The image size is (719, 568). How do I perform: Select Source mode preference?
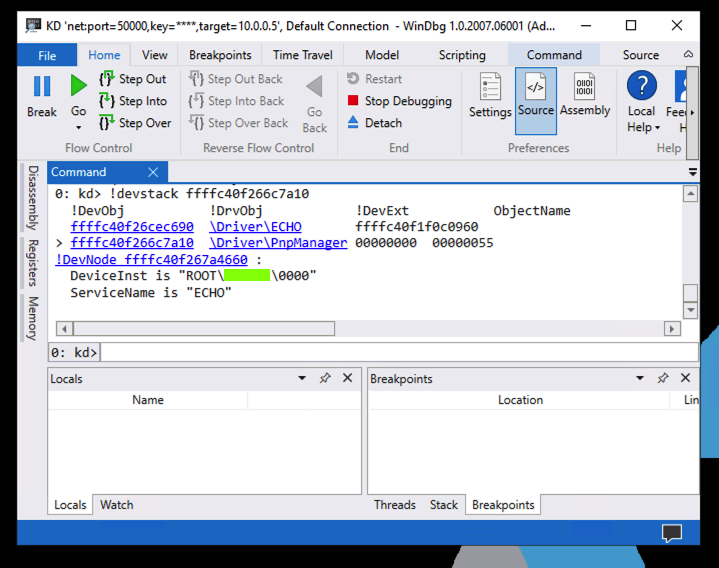(x=536, y=101)
